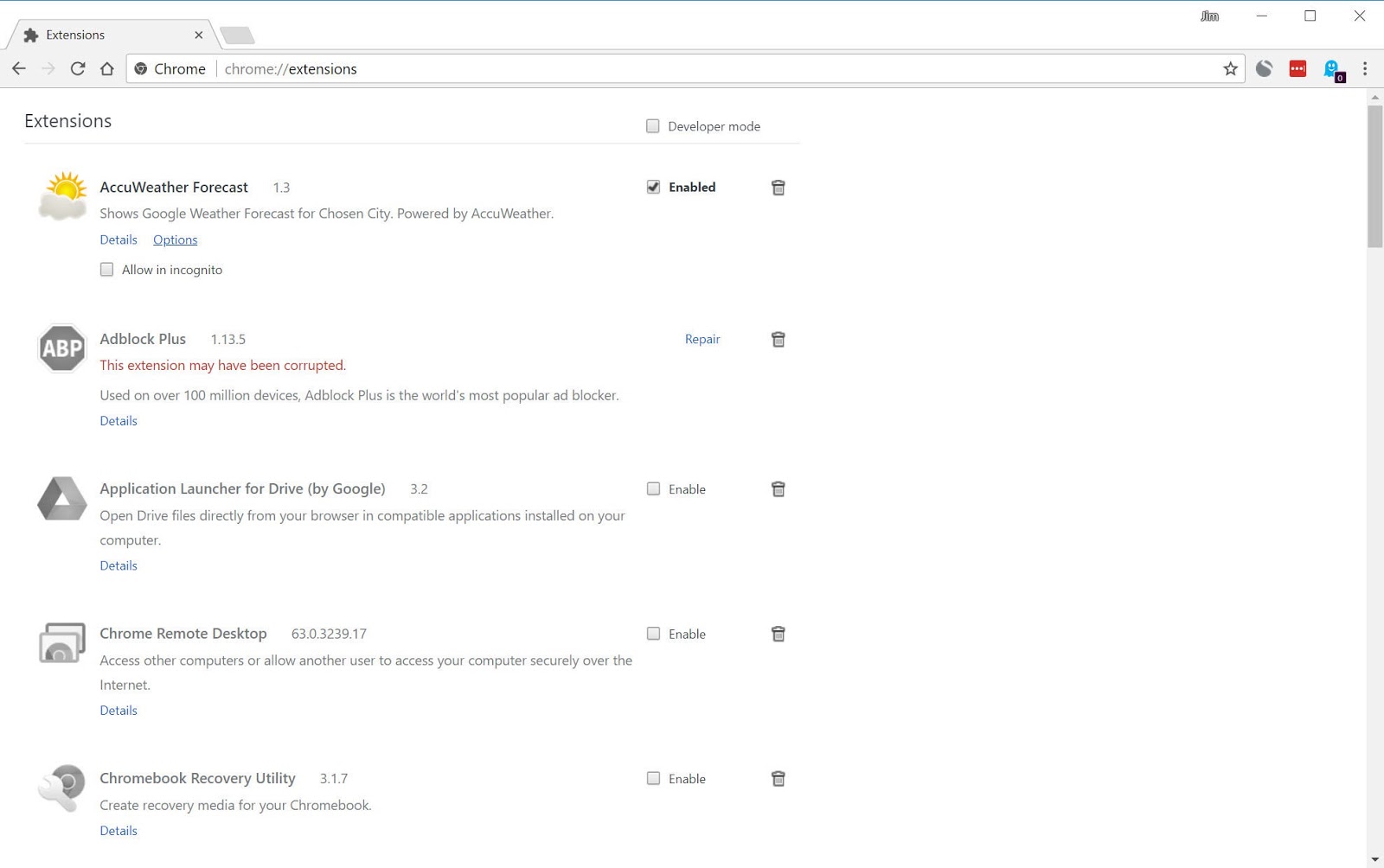Open the Ghostery extension icon in toolbar
This screenshot has width=1384, height=868.
(1333, 70)
